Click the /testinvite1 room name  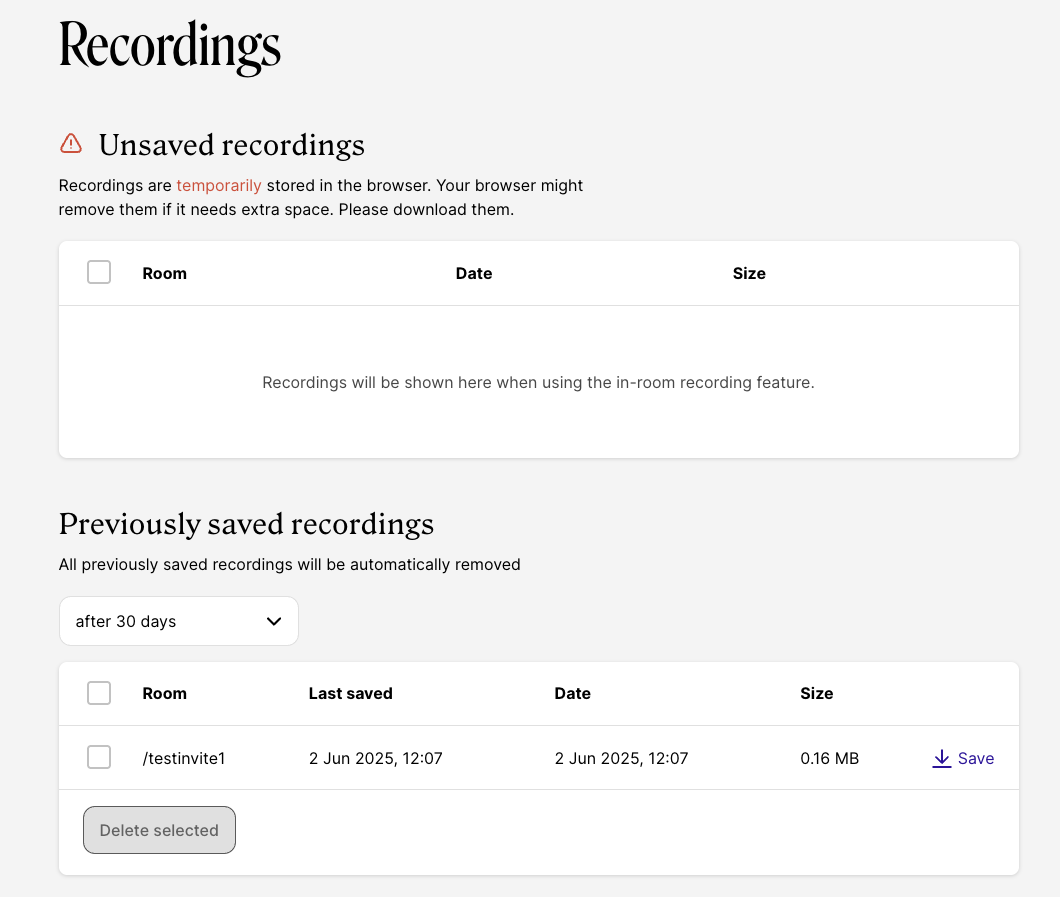pyautogui.click(x=184, y=758)
